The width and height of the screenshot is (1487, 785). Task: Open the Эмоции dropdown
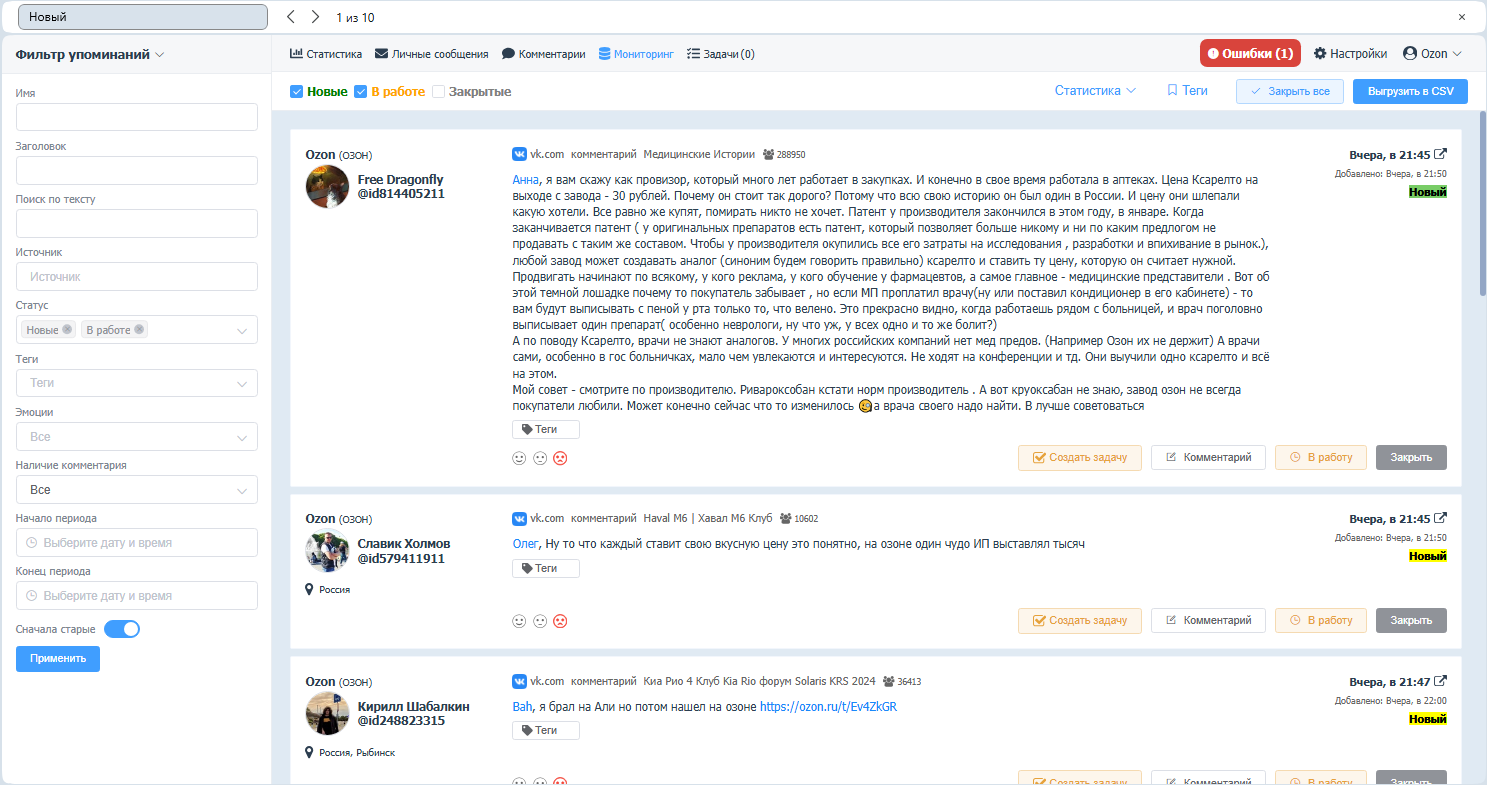[137, 437]
